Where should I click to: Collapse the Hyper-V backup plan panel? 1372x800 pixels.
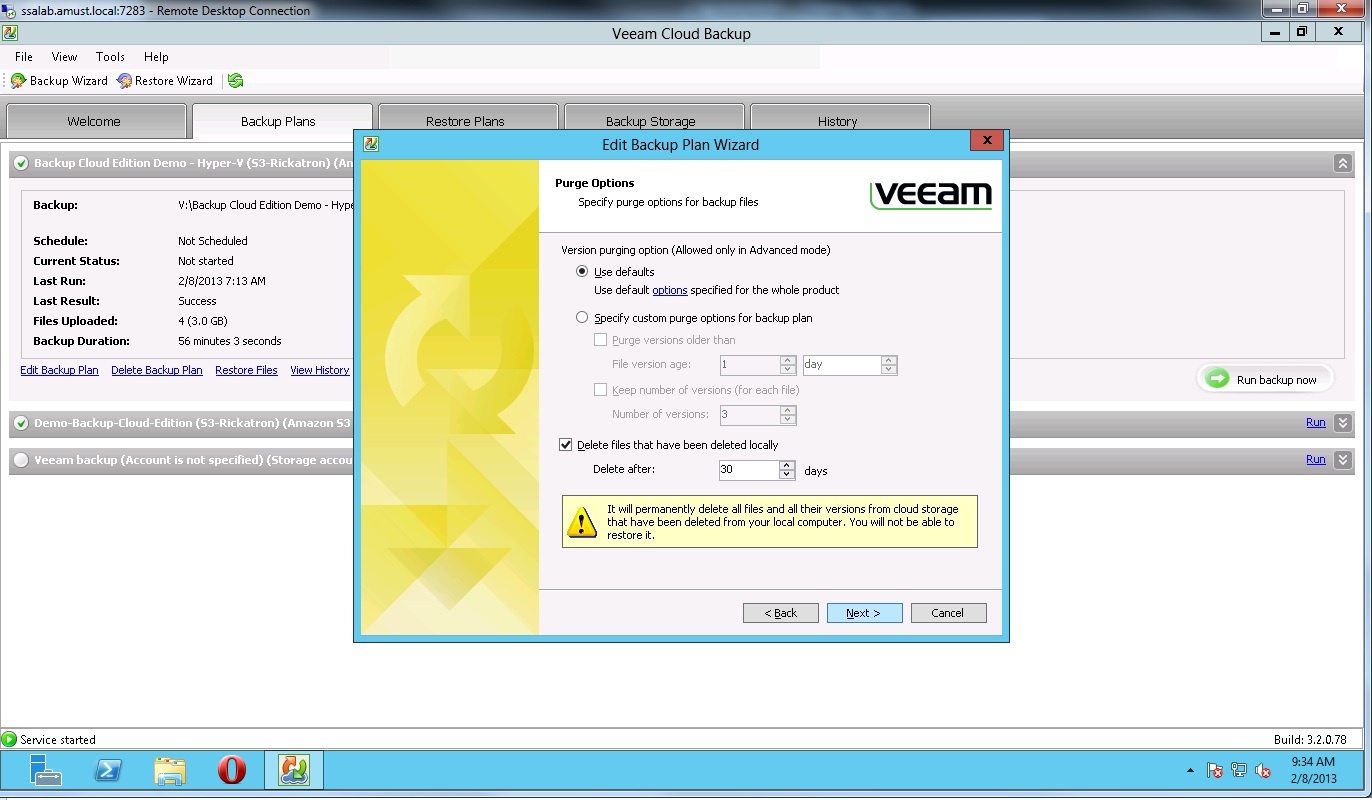tap(1343, 163)
